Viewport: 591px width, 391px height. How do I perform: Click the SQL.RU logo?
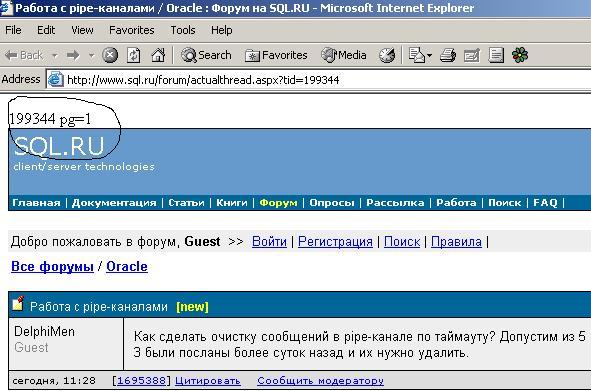coord(59,146)
